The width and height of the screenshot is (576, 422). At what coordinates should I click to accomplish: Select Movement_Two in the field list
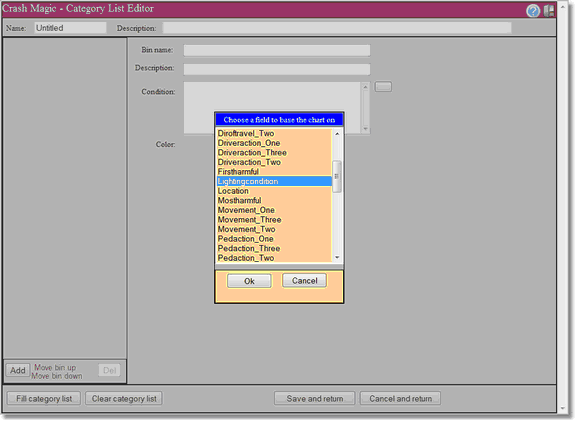274,229
